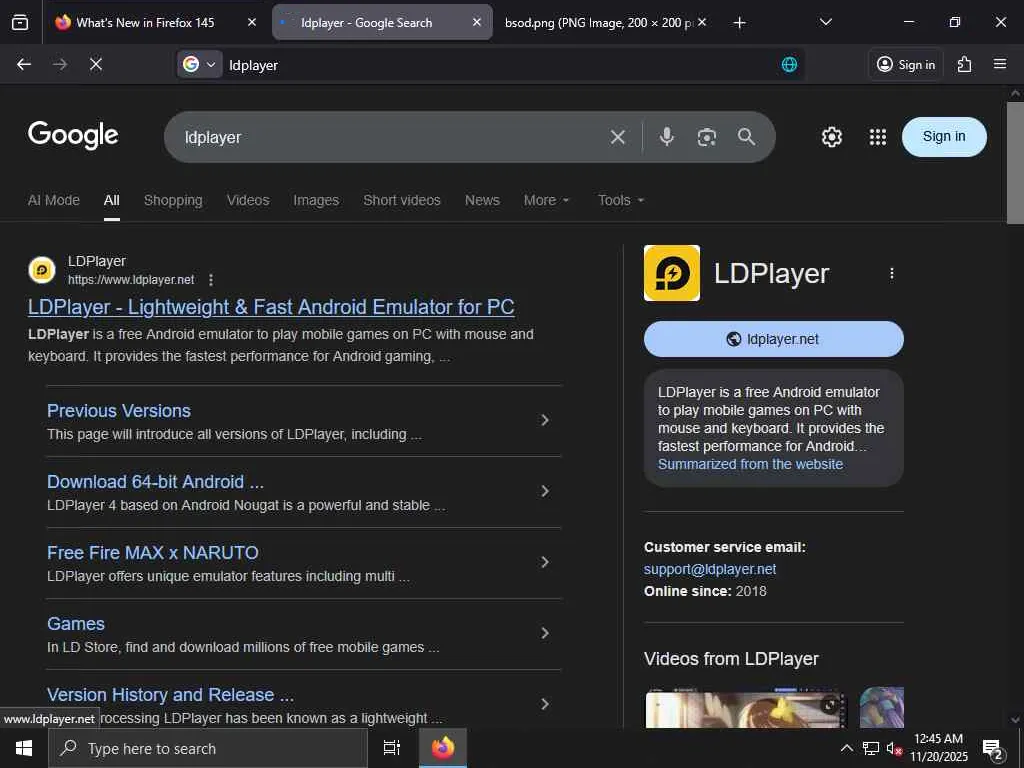Open the Windows Start menu

[x=24, y=748]
